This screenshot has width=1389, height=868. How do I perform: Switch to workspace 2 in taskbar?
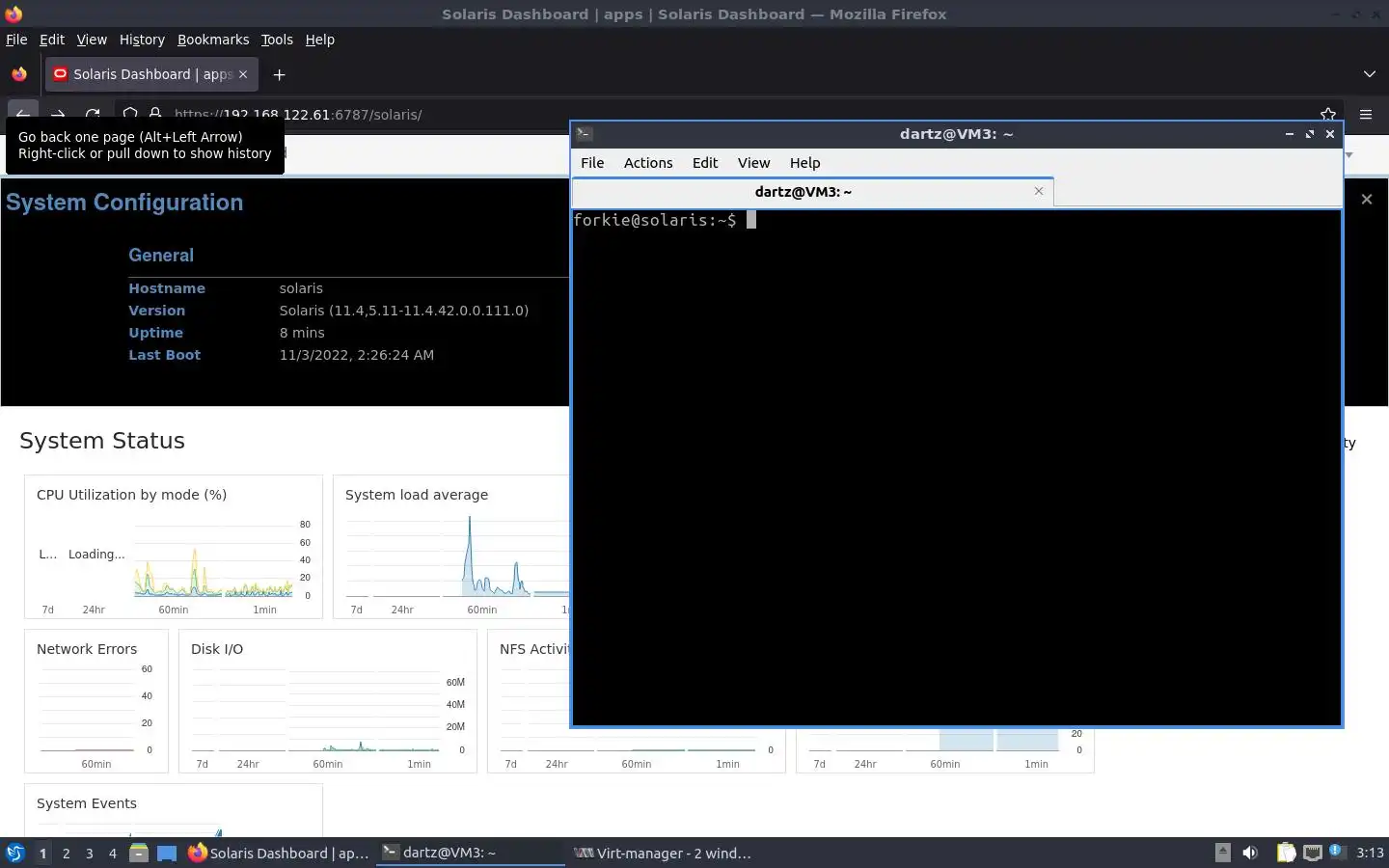pyautogui.click(x=66, y=854)
